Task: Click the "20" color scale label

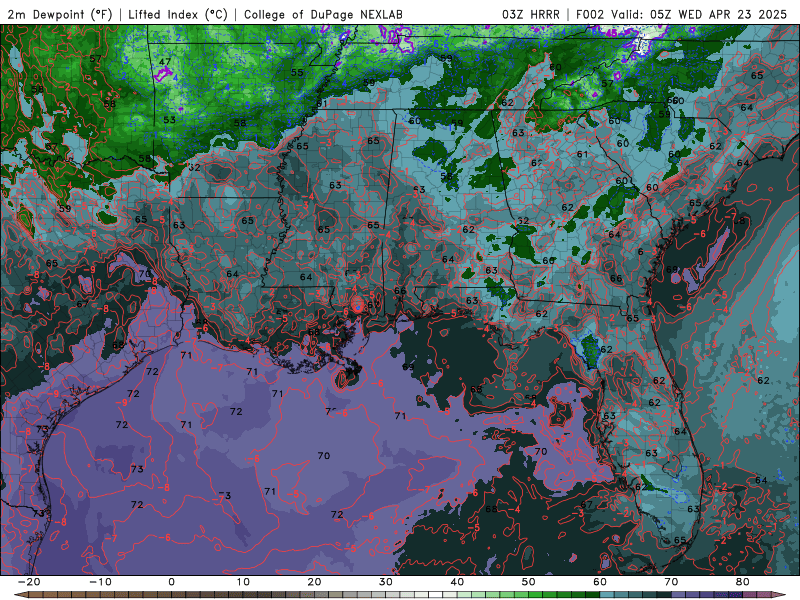Action: pyautogui.click(x=314, y=582)
